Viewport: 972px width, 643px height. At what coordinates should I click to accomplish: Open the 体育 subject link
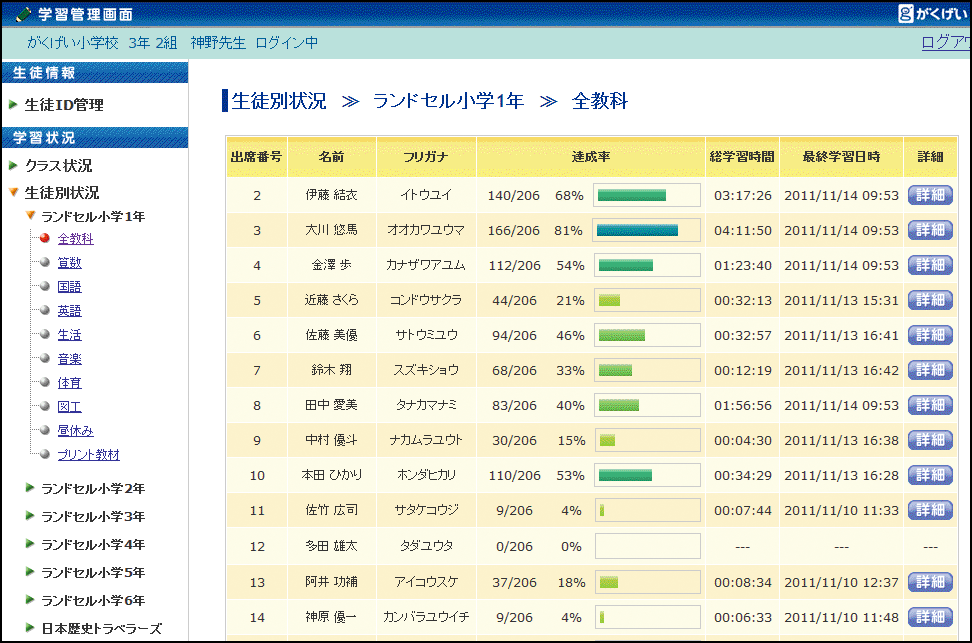tap(69, 383)
